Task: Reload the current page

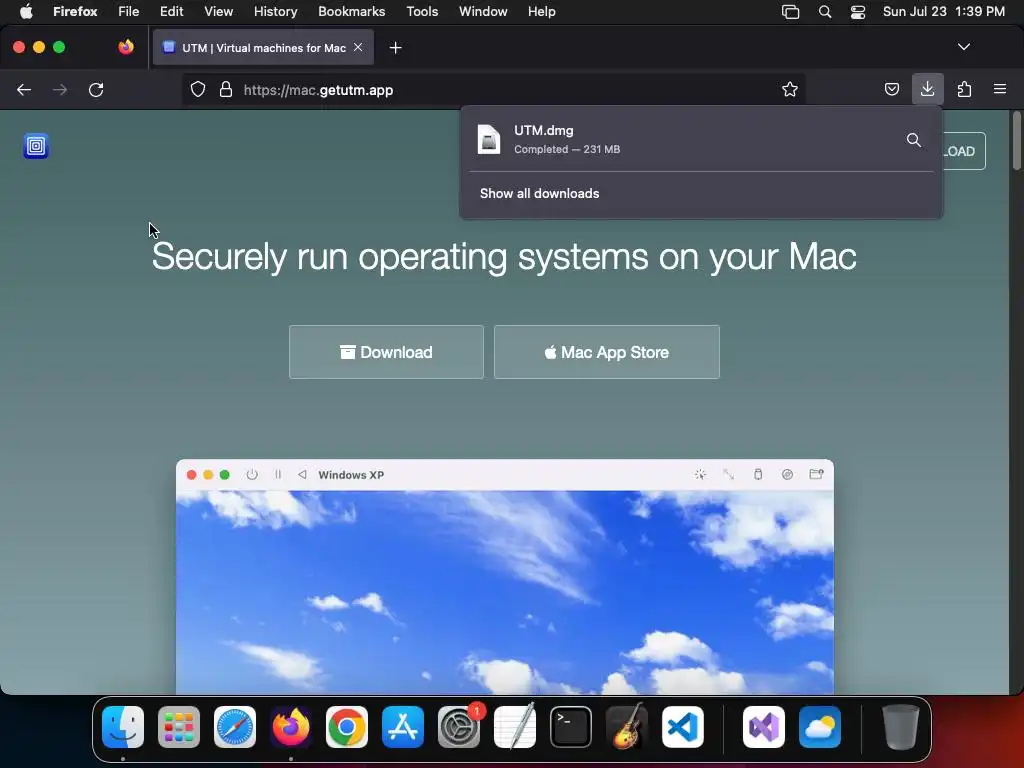Action: (96, 90)
